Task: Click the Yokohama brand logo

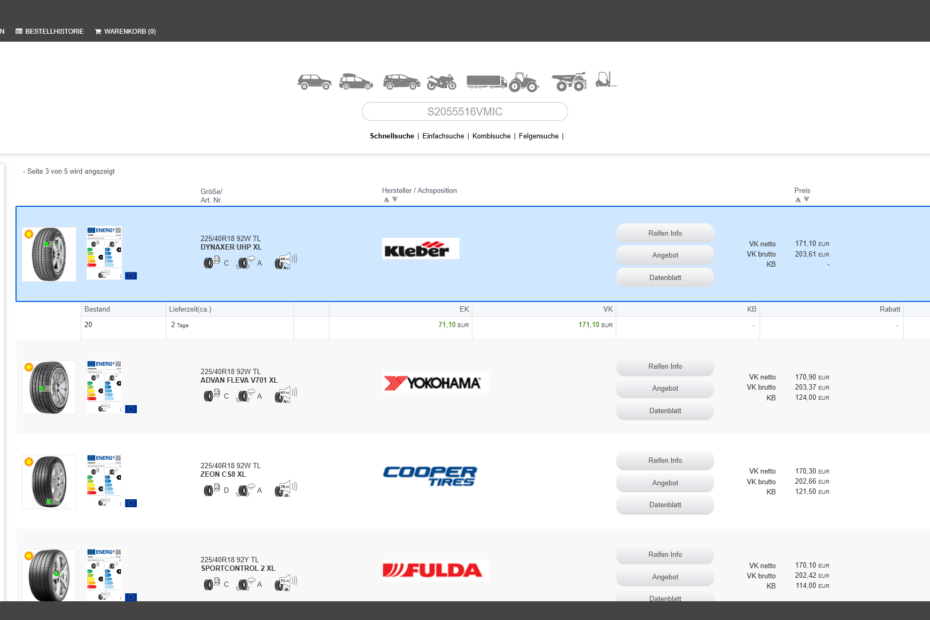Action: click(435, 383)
